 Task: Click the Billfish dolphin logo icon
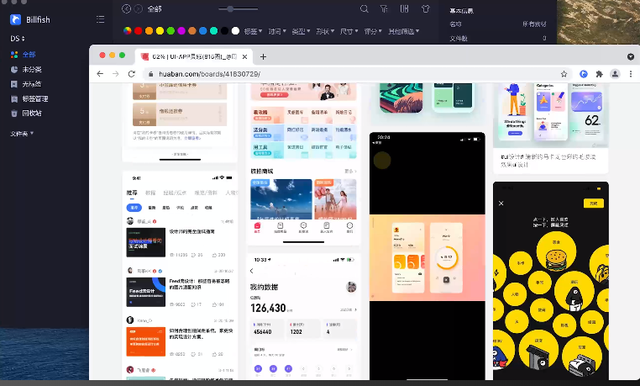(x=16, y=19)
